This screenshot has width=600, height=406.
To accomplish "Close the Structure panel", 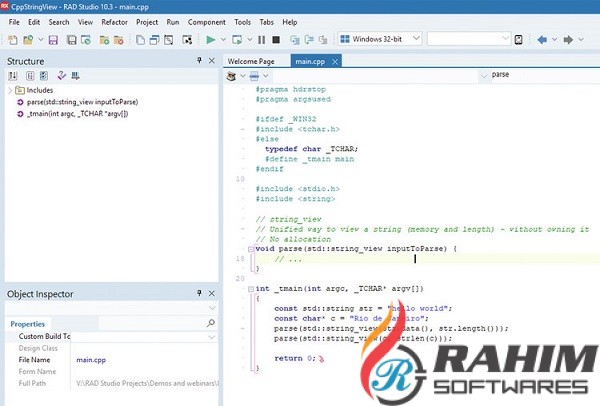I will click(212, 60).
